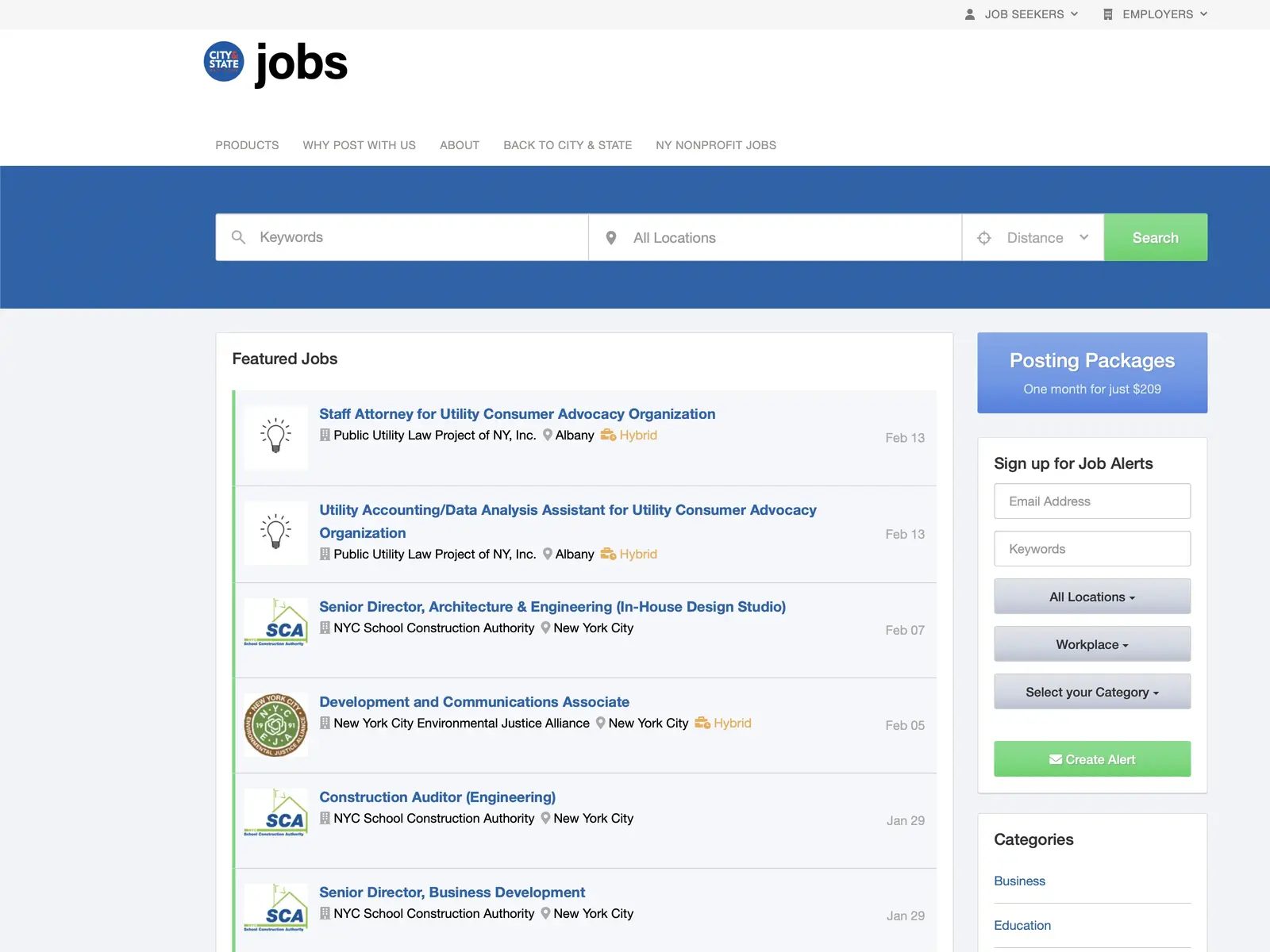Open All Locations dropdown in Job Alerts
The height and width of the screenshot is (952, 1270).
click(x=1092, y=597)
